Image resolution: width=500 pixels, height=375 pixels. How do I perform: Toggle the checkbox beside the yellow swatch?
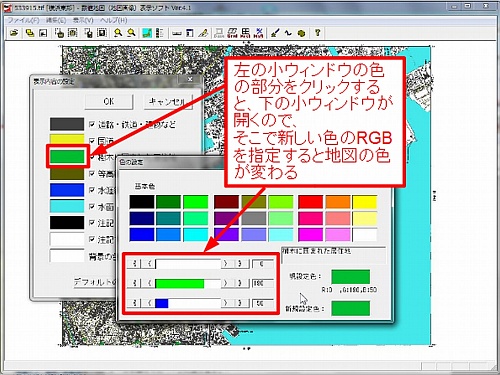tap(92, 140)
